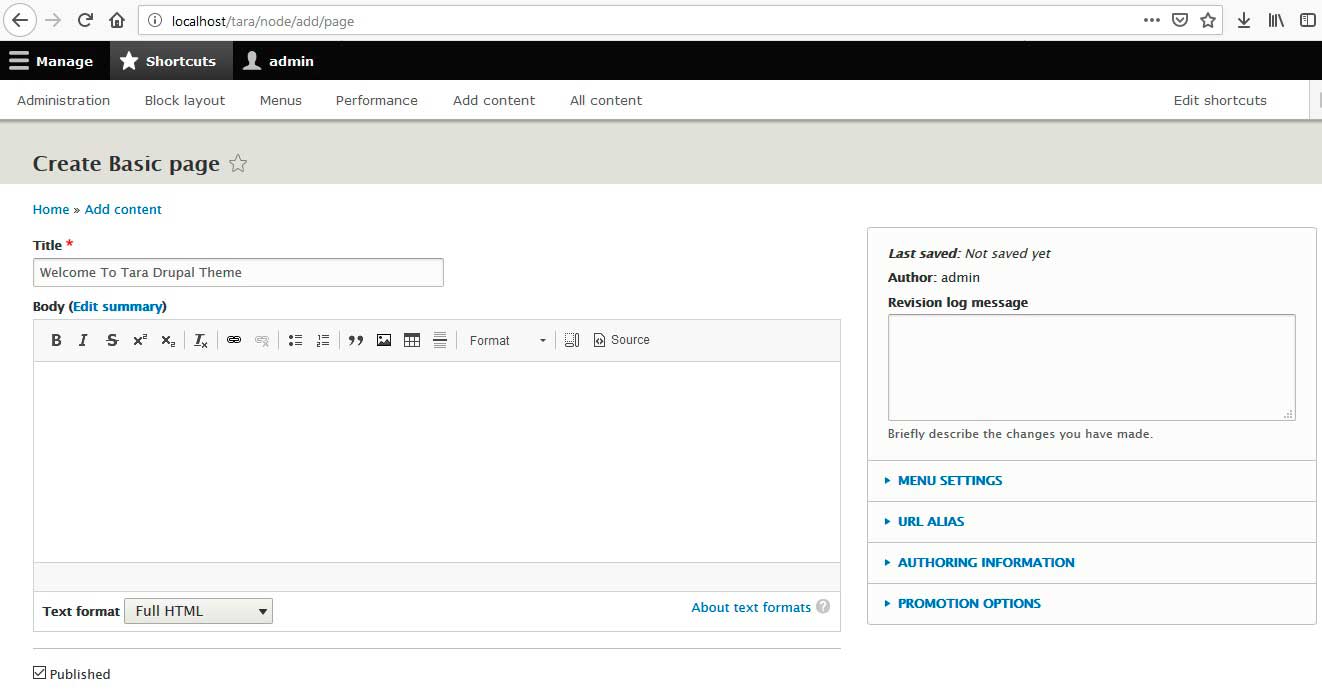The image size is (1322, 691).
Task: Toggle Bold formatting in editor toolbar
Action: click(x=56, y=340)
